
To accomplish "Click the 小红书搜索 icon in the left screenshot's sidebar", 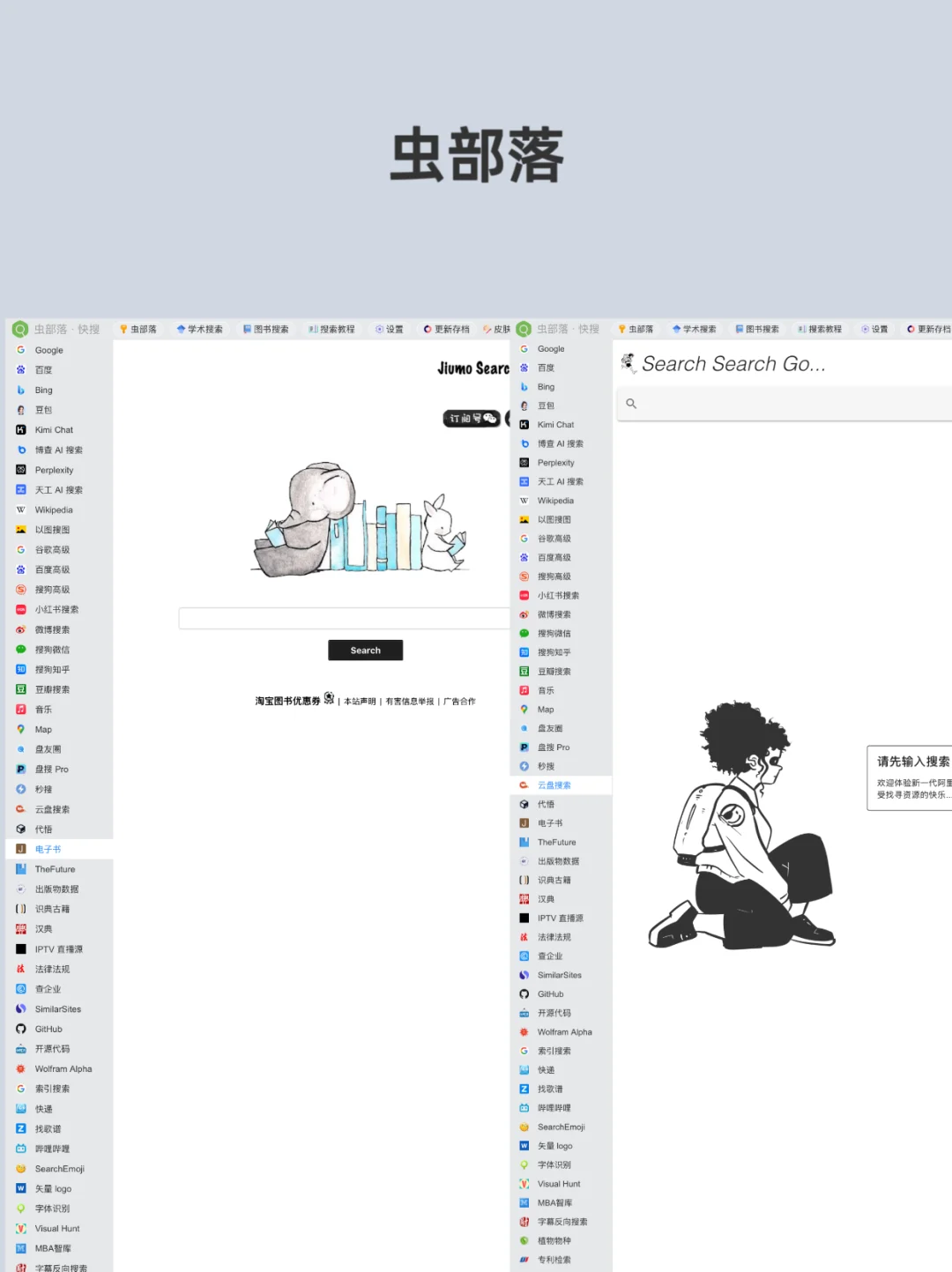I will coord(20,609).
